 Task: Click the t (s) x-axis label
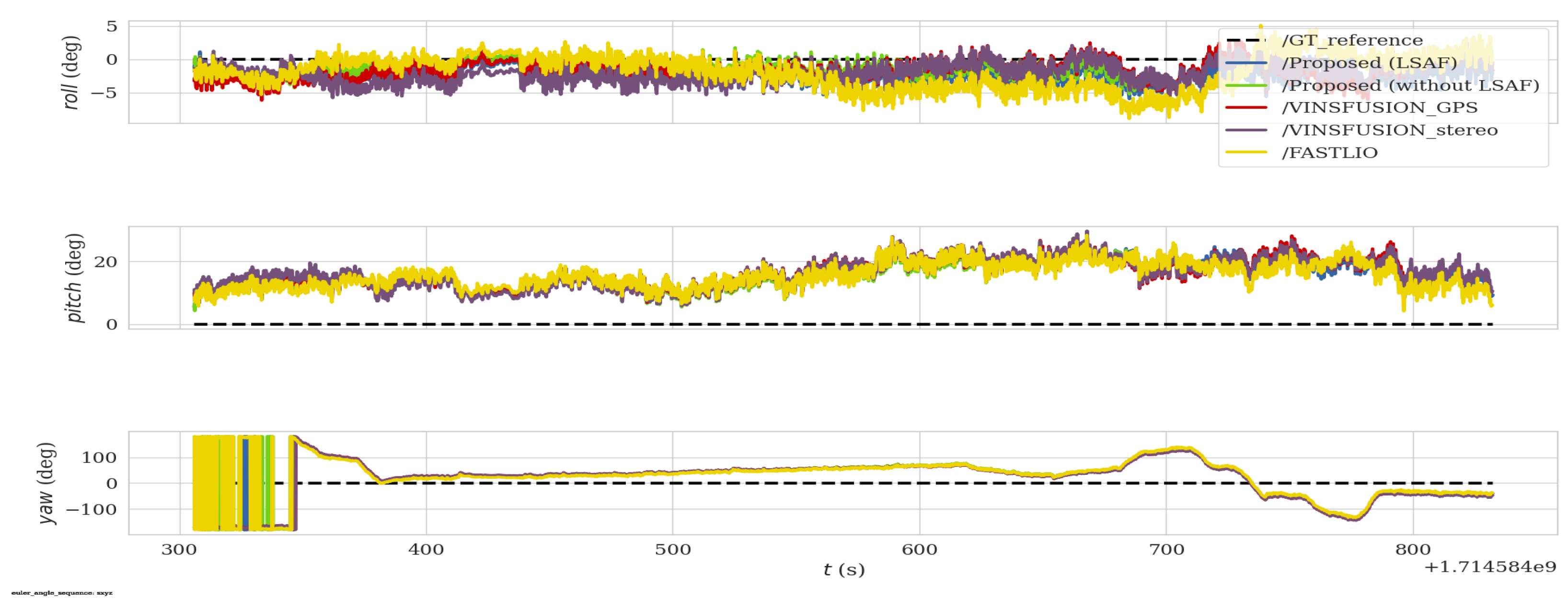click(x=843, y=570)
